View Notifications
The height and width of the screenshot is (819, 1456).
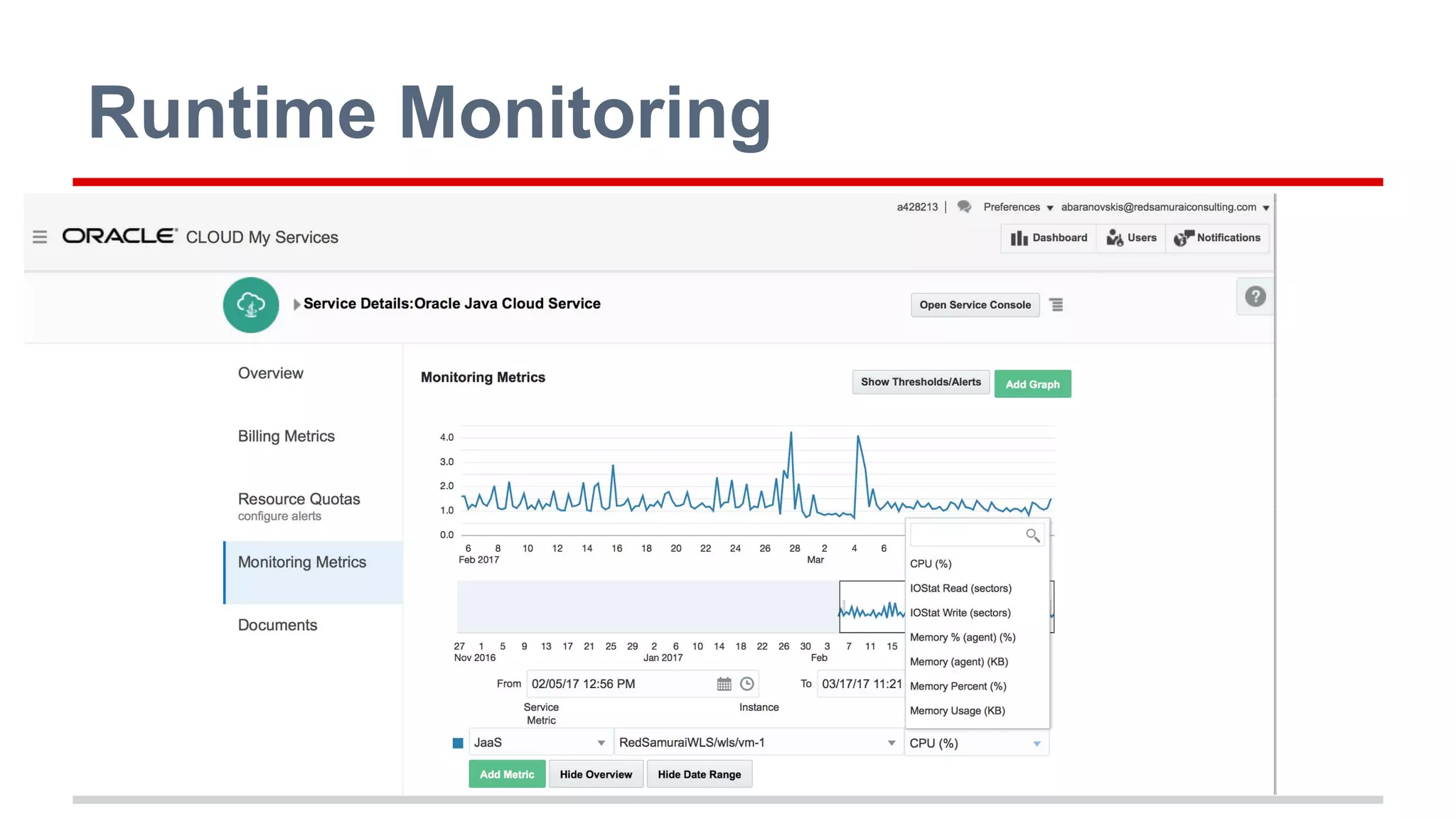pos(1217,238)
